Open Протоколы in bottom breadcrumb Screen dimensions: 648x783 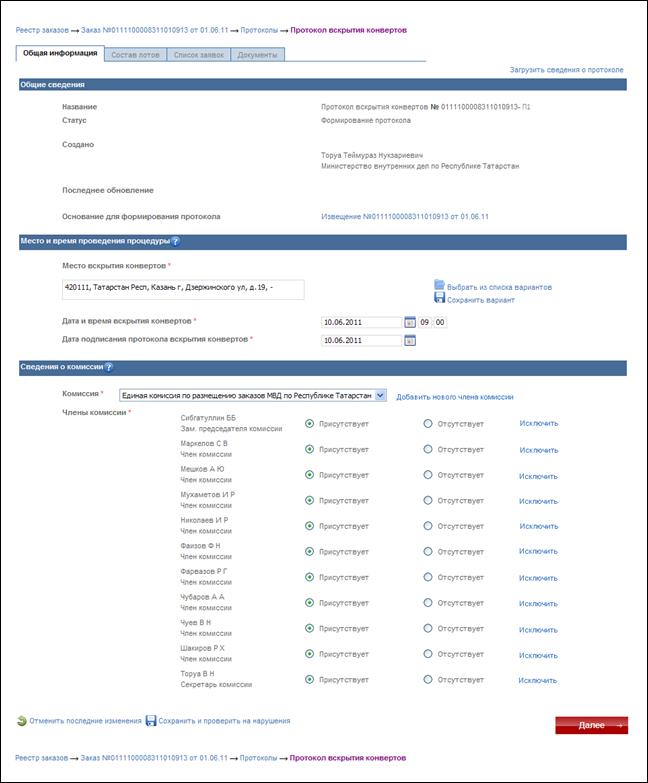coord(259,758)
